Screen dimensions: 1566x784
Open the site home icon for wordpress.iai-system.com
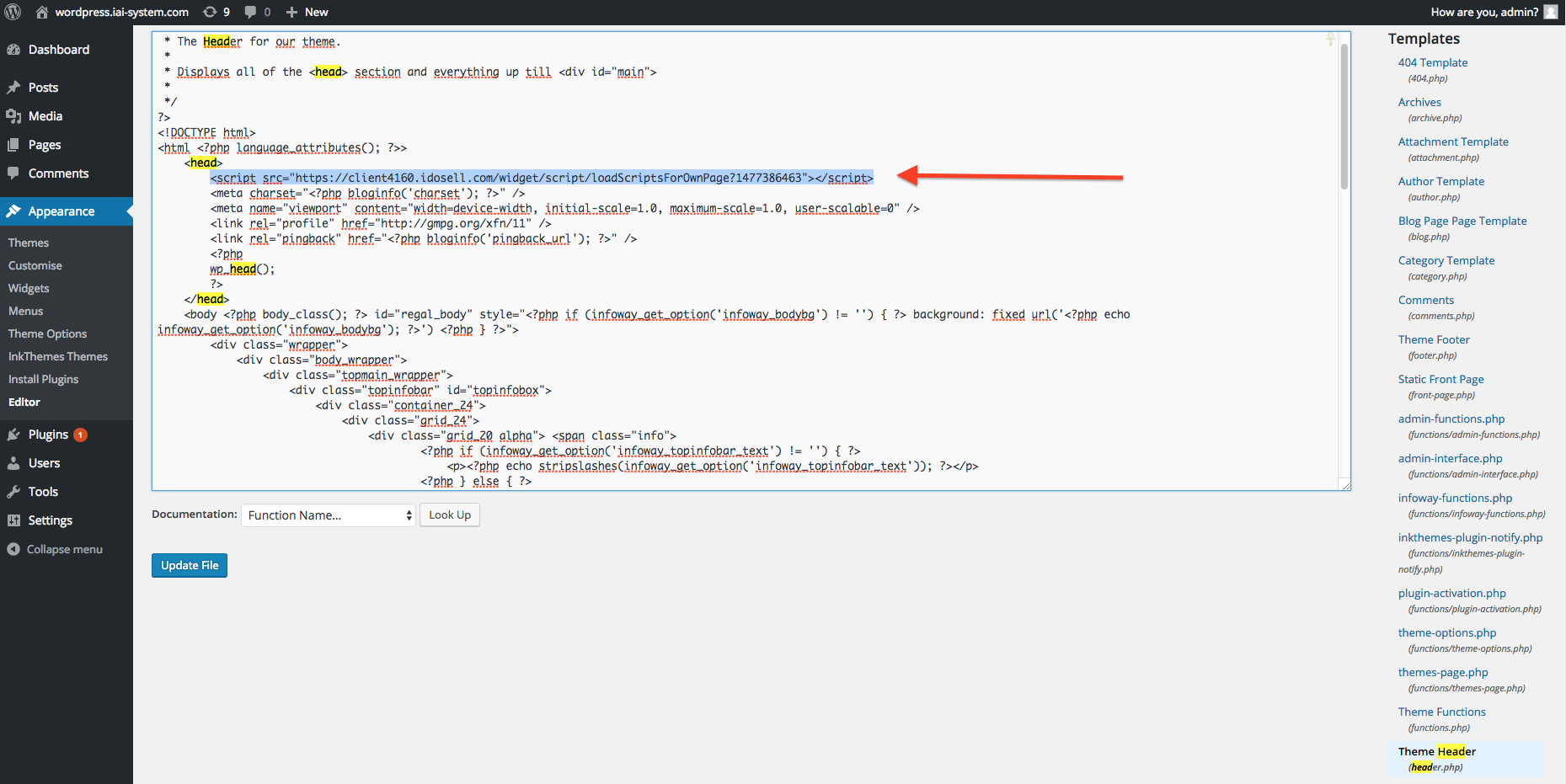click(42, 12)
